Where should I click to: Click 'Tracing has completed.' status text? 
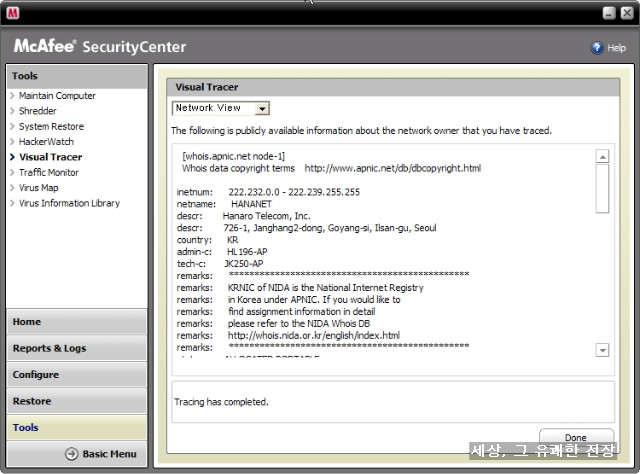221,402
